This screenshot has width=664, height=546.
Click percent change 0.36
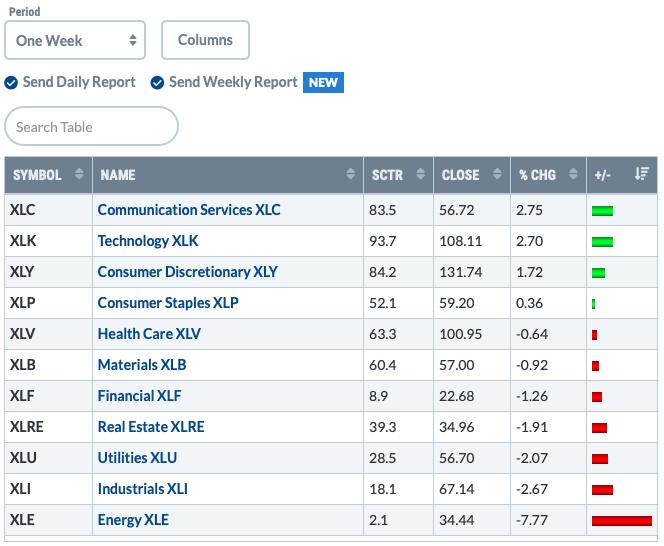coord(529,303)
